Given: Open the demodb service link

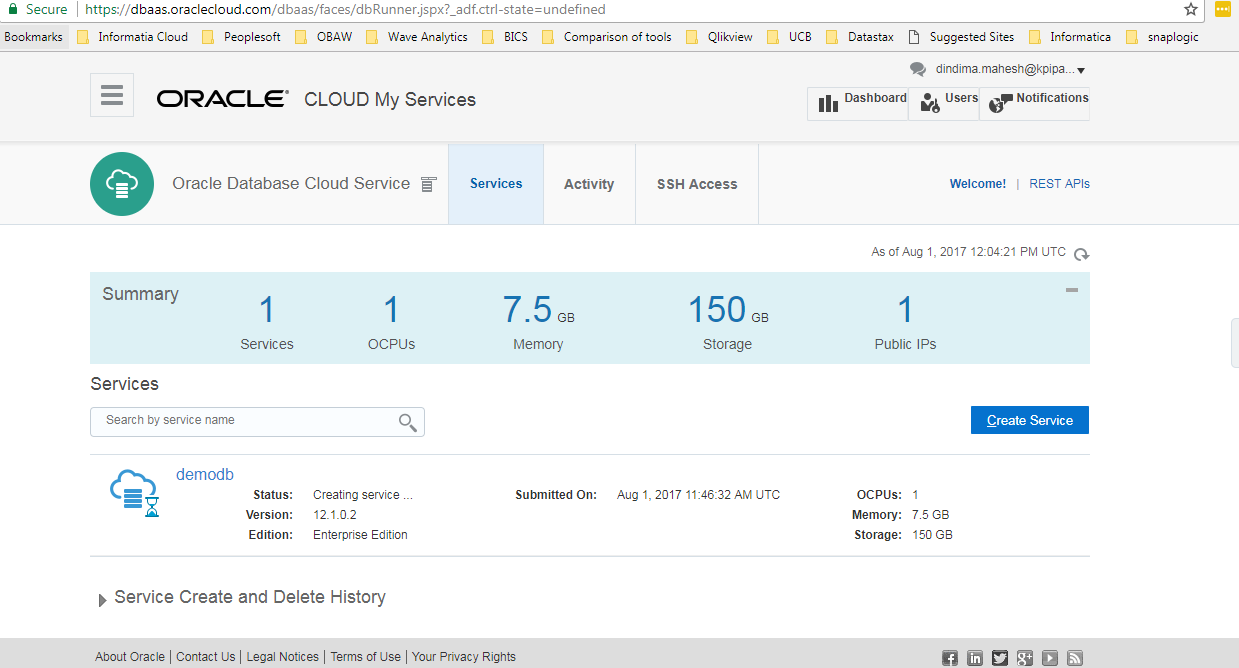Looking at the screenshot, I should 204,474.
